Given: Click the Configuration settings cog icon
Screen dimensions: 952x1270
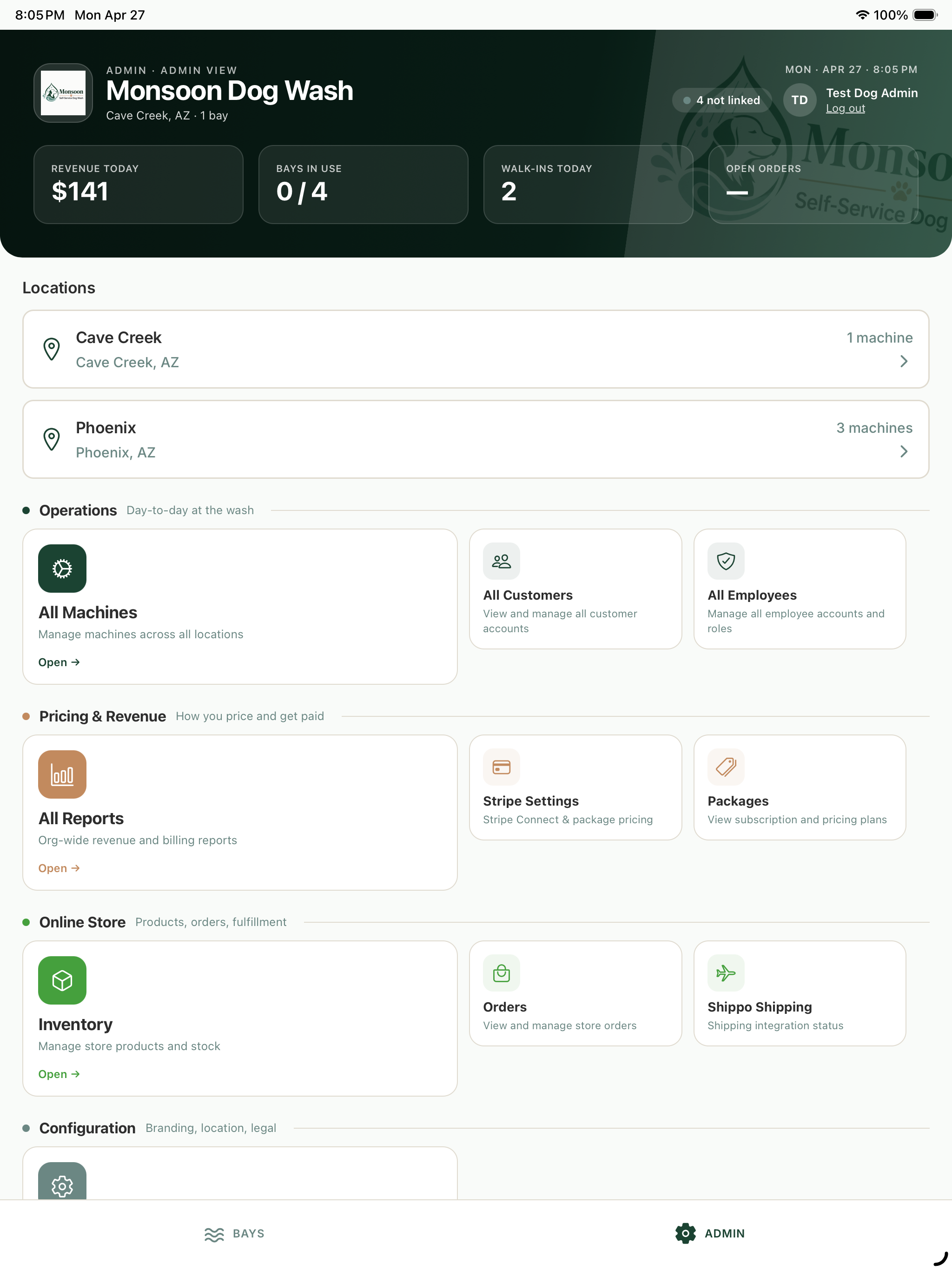Looking at the screenshot, I should point(62,1181).
